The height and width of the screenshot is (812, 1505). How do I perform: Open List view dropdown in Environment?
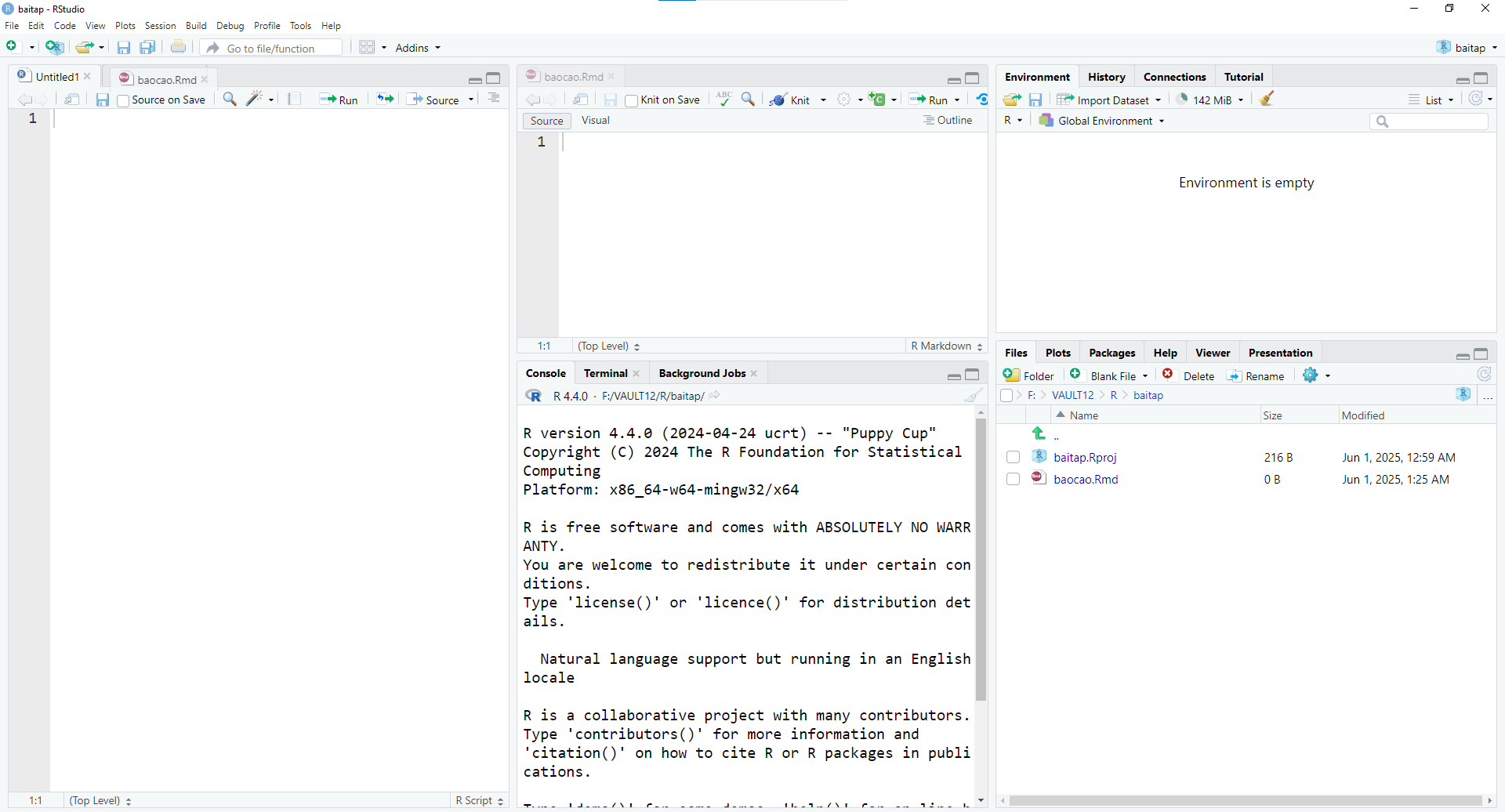(1431, 100)
